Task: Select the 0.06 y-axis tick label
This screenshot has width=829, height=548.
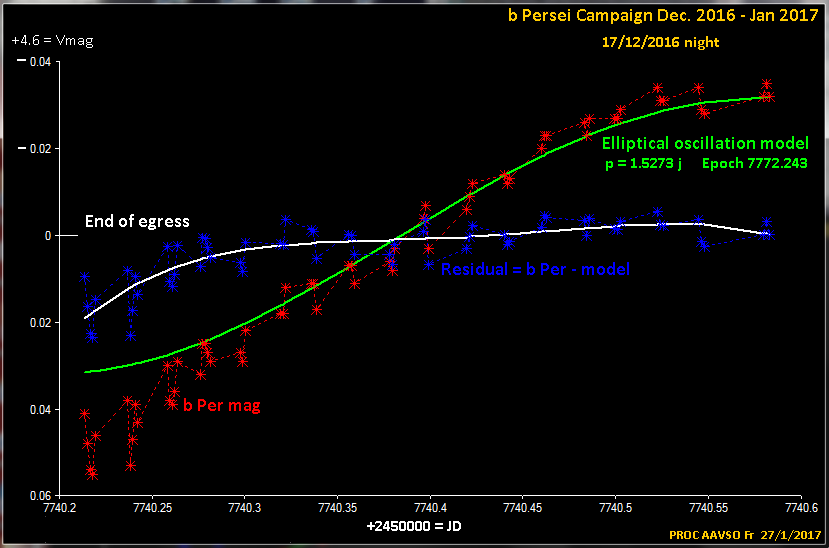Action: [x=39, y=496]
